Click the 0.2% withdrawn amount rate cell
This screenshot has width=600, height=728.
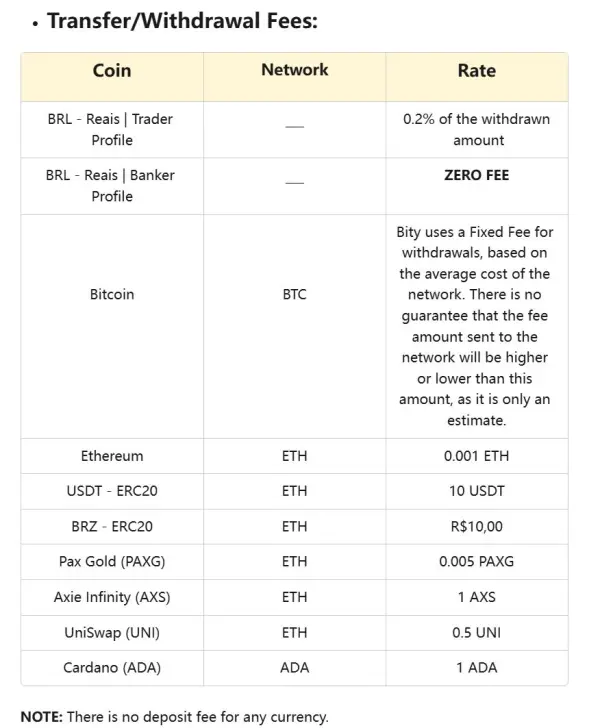click(476, 129)
